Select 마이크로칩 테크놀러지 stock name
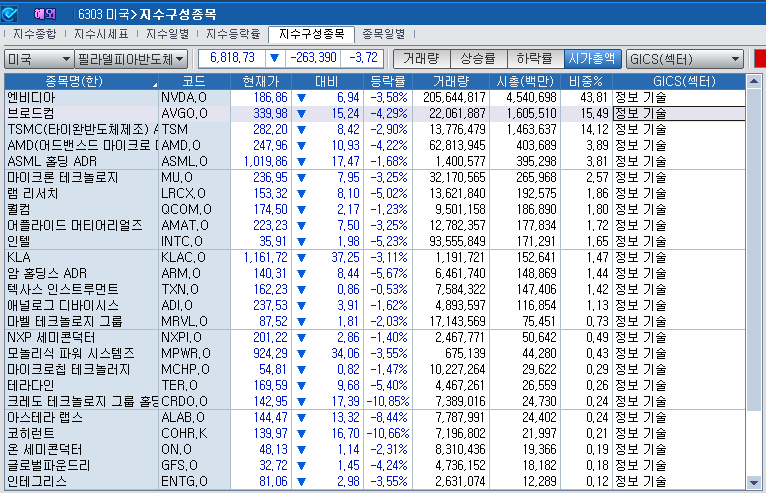Image resolution: width=766 pixels, height=493 pixels. (68, 370)
